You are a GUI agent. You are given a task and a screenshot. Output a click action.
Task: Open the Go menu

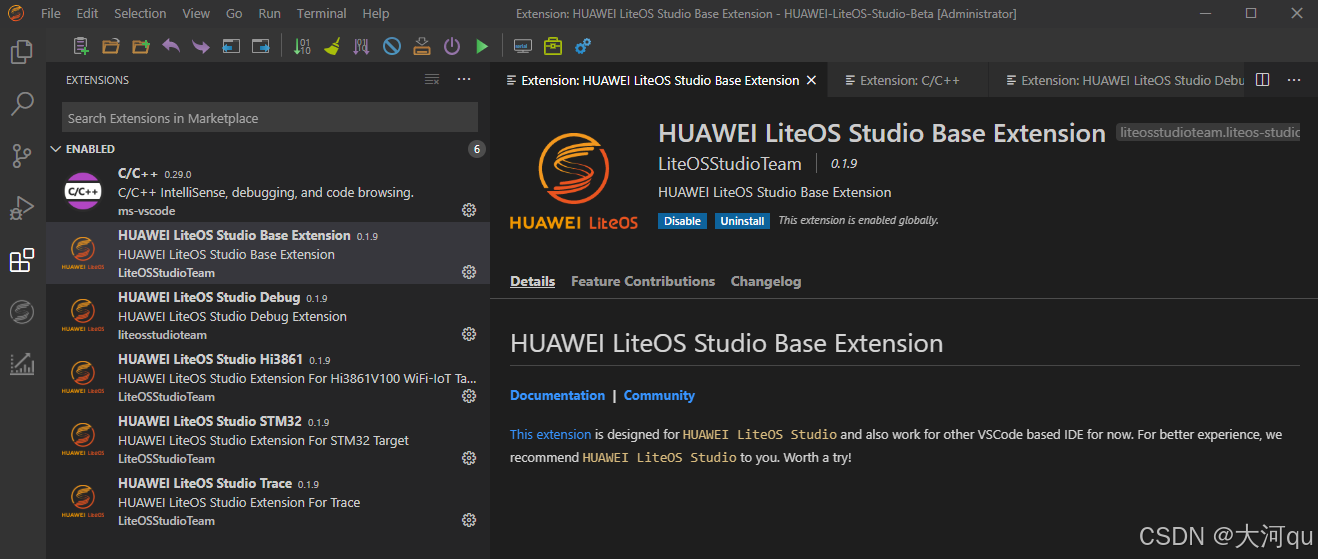[x=234, y=14]
